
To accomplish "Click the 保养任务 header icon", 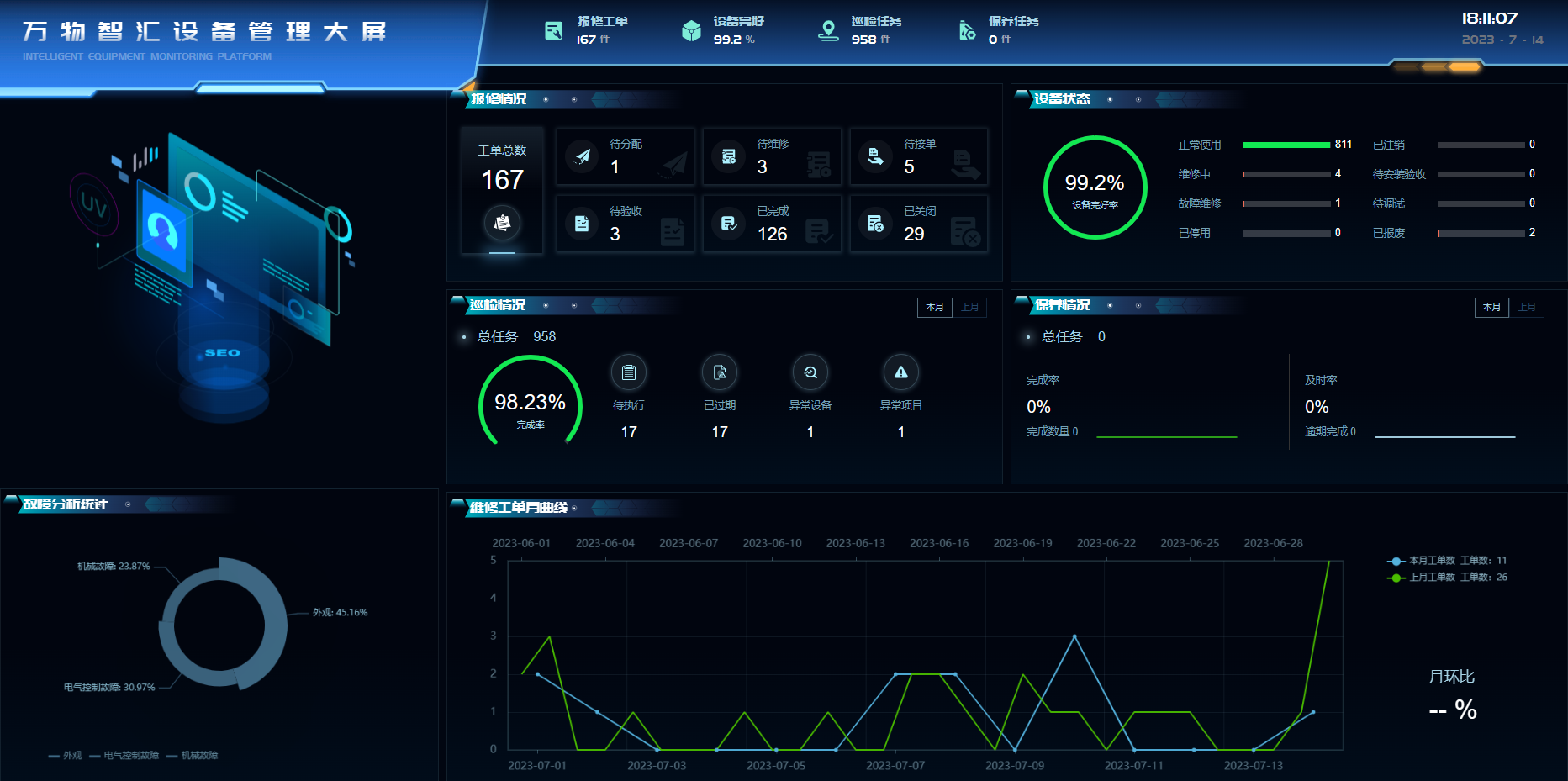I will click(x=967, y=31).
